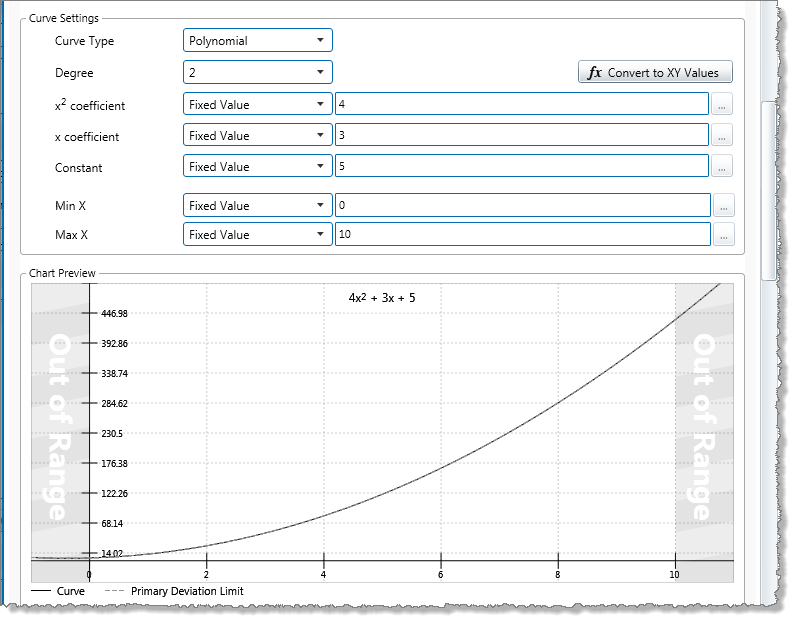Click the vertical scrollbar thumb
Image resolution: width=798 pixels, height=624 pixels.
pyautogui.click(x=768, y=190)
